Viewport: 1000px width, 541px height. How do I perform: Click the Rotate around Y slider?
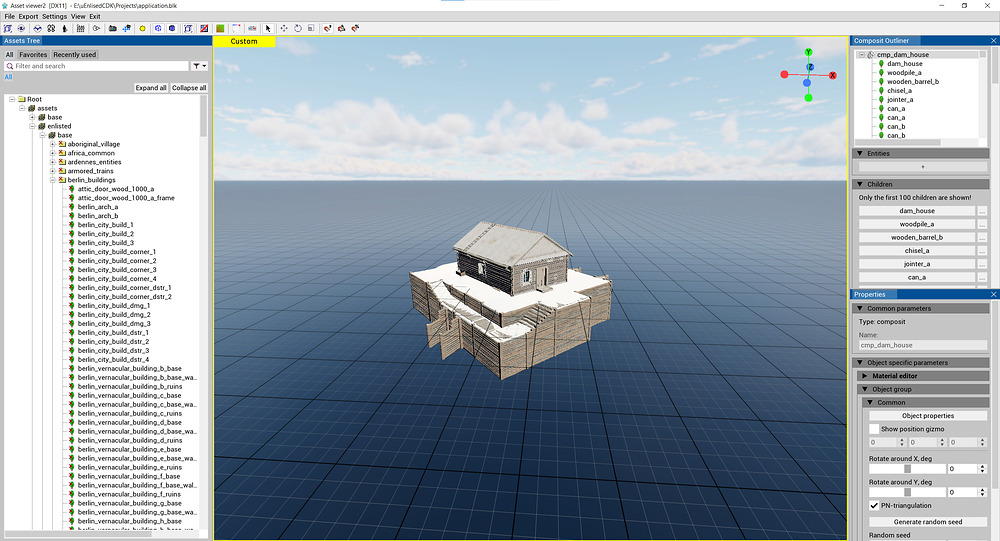tap(907, 493)
